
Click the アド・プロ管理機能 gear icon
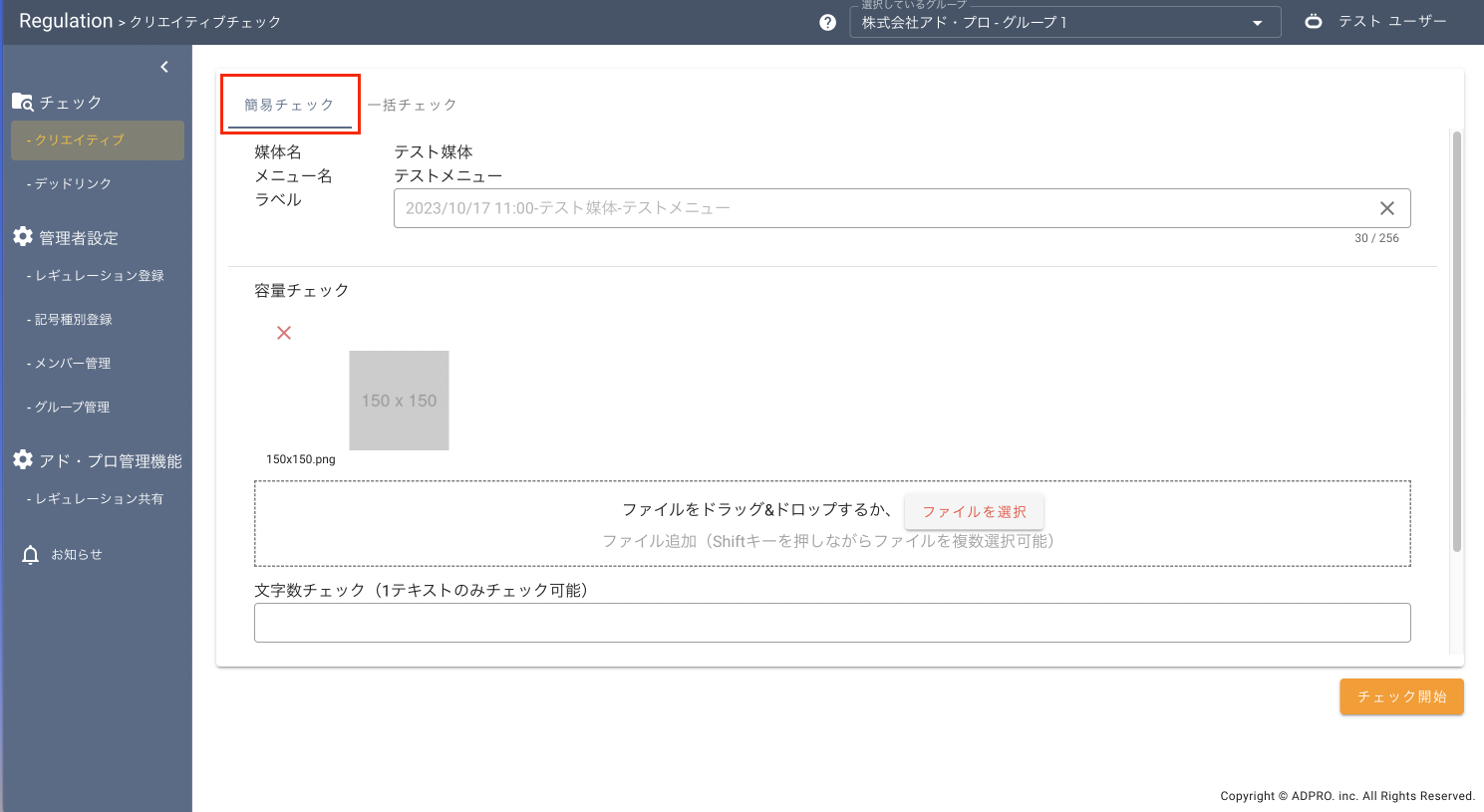tap(23, 459)
